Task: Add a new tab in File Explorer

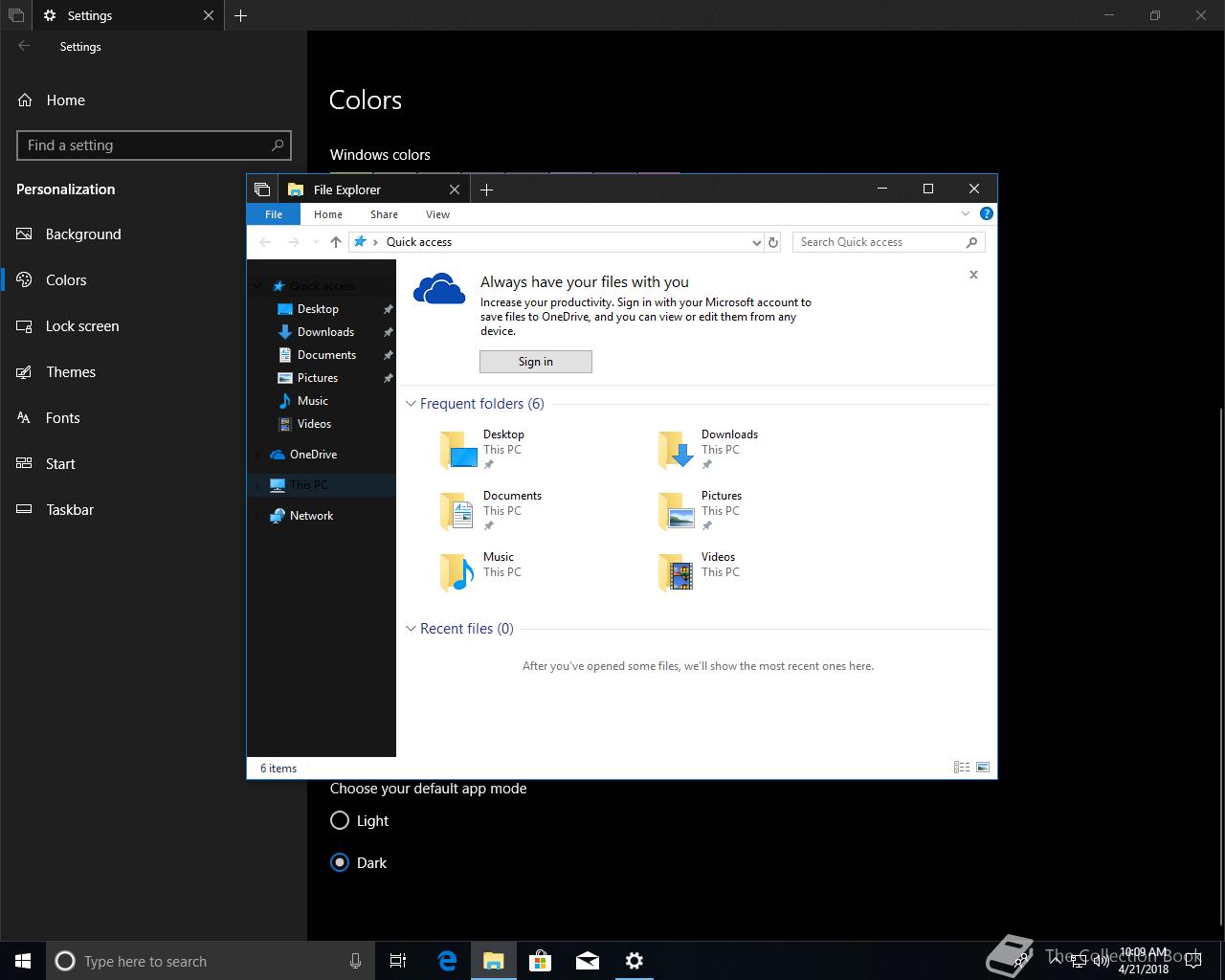Action: (x=486, y=189)
